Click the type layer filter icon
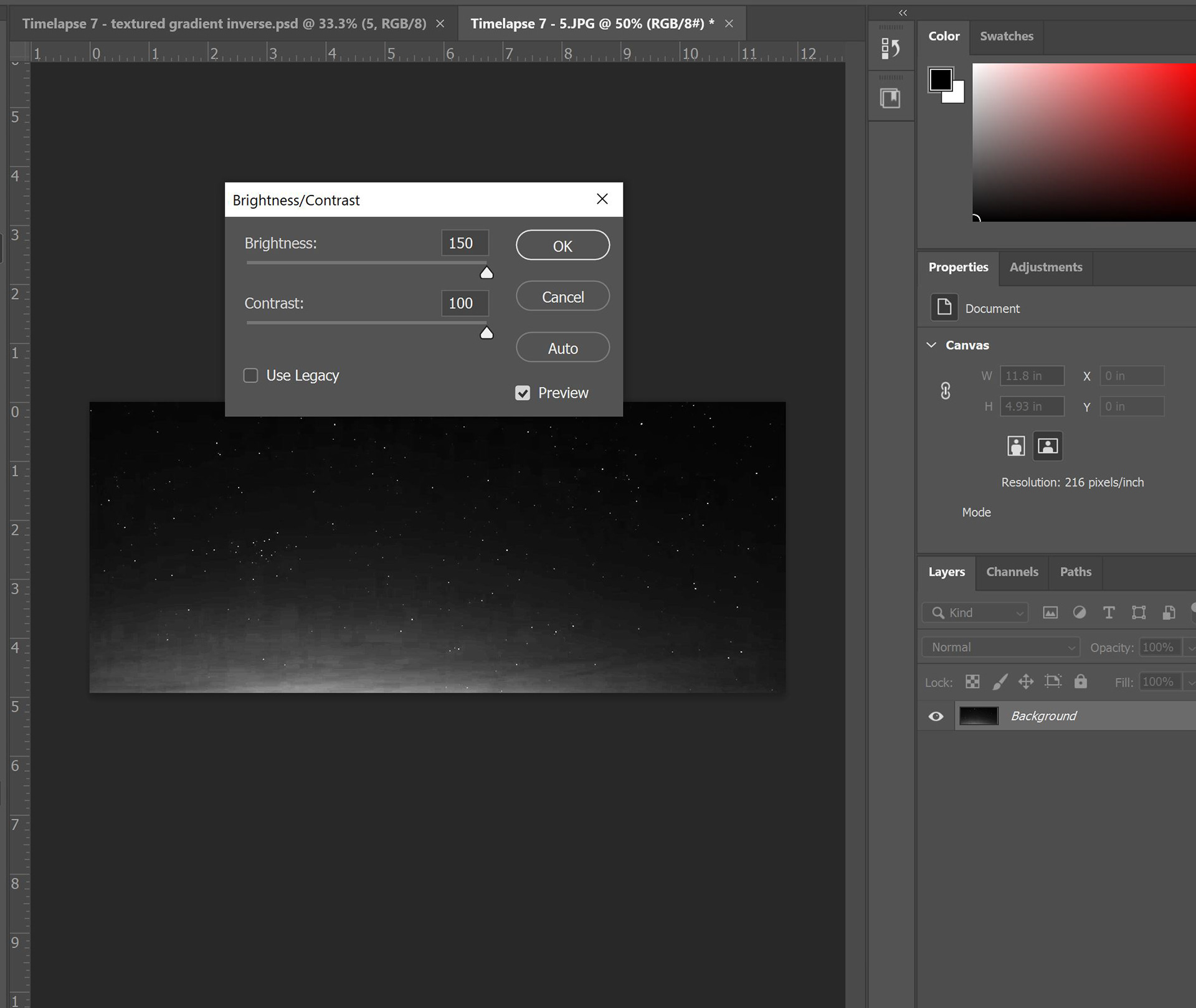 pos(1109,613)
